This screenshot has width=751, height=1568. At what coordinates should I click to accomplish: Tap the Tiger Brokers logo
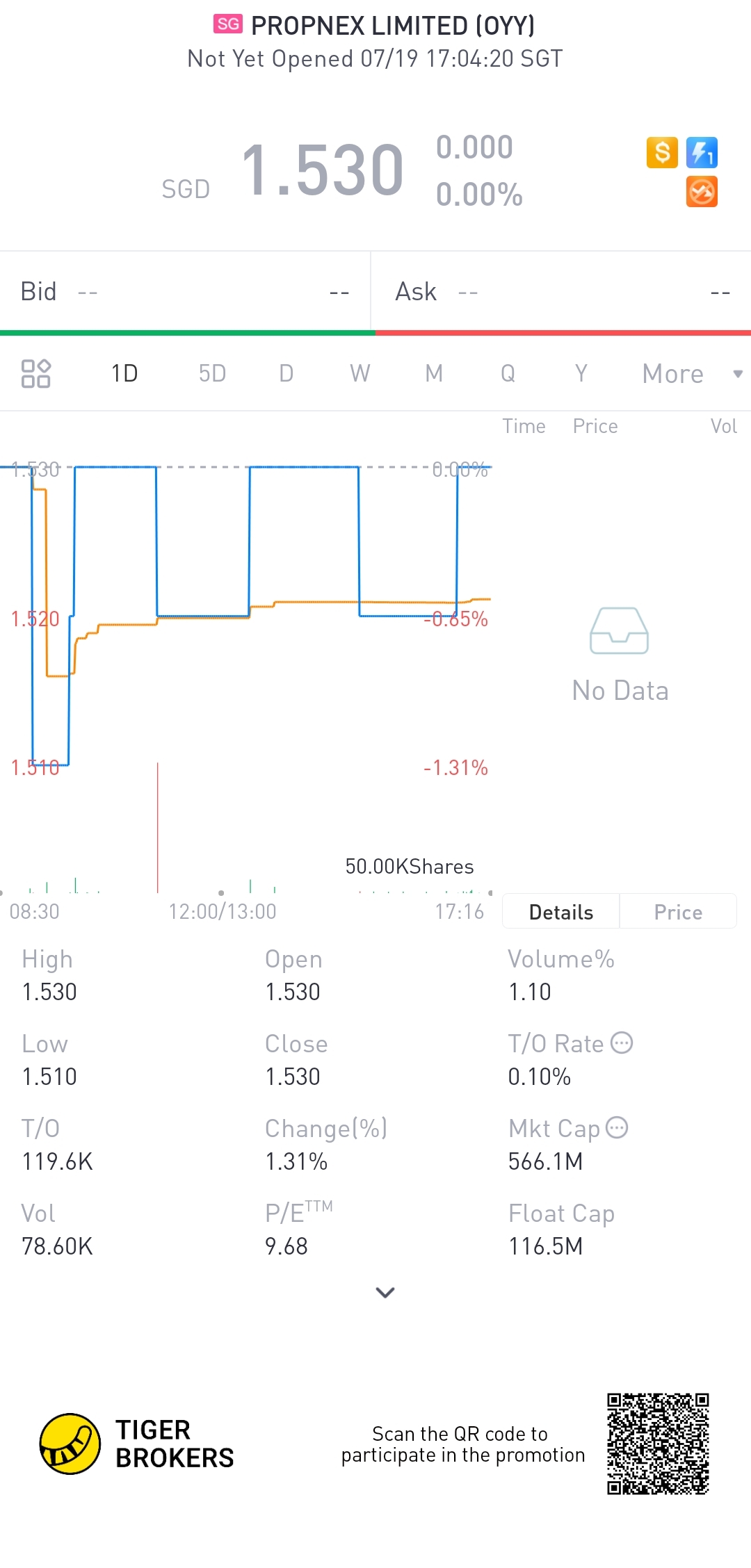pos(70,1444)
